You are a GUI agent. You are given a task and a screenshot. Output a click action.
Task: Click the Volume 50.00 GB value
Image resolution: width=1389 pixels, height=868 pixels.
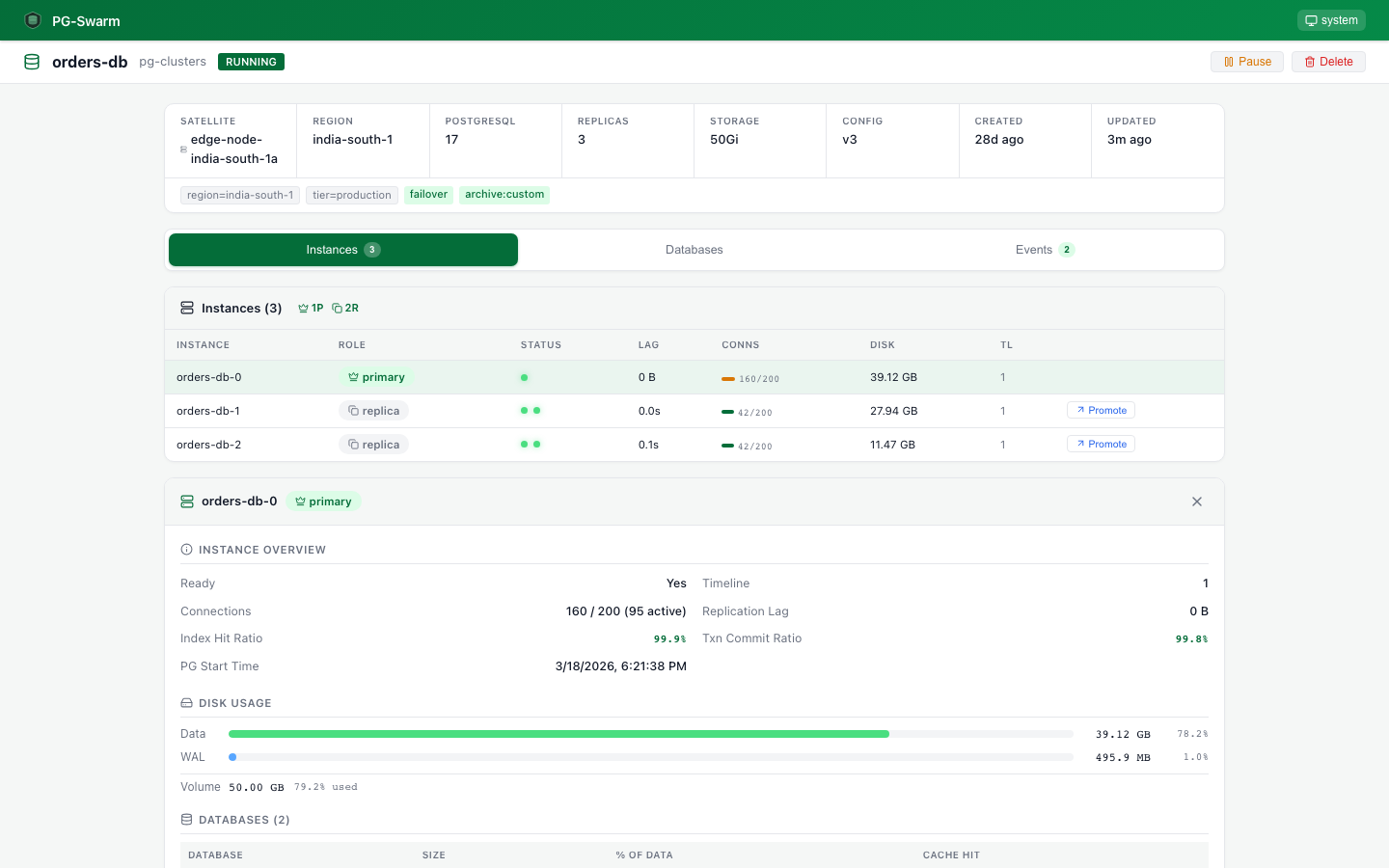coord(257,787)
